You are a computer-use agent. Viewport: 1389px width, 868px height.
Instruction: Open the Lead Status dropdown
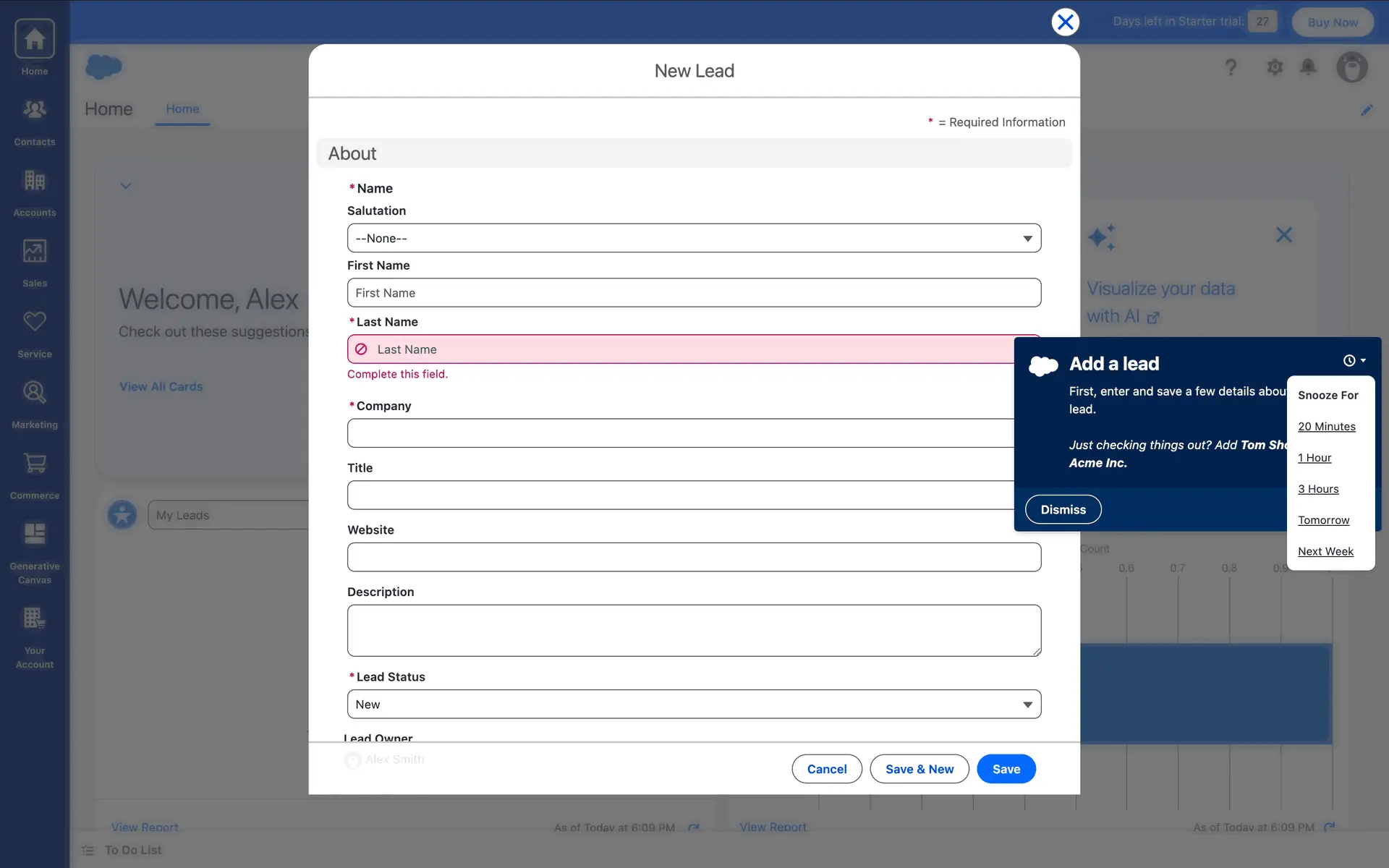(x=694, y=704)
